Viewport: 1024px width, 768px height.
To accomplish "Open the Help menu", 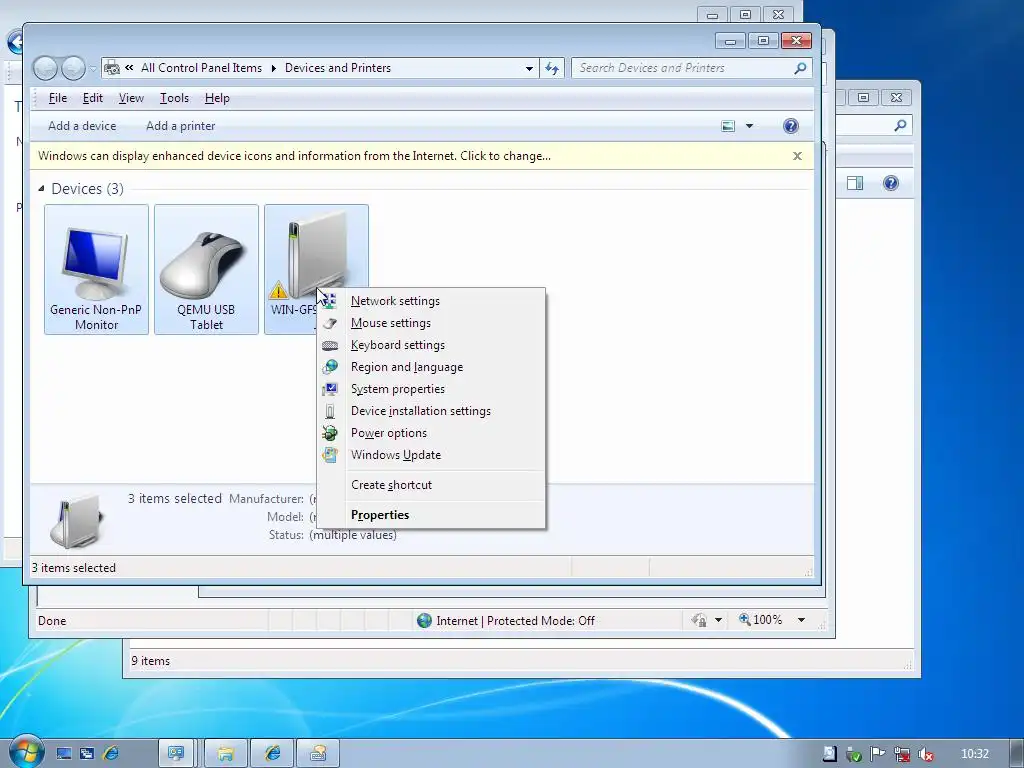I will point(217,98).
